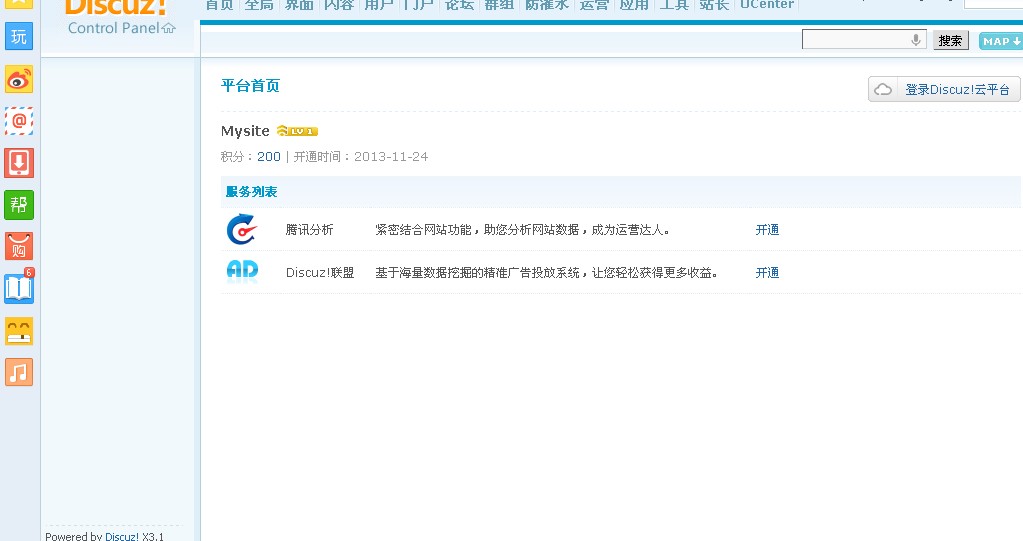The height and width of the screenshot is (541, 1023).
Task: Click 开通 link for Discuz!联盟
Action: click(x=767, y=273)
